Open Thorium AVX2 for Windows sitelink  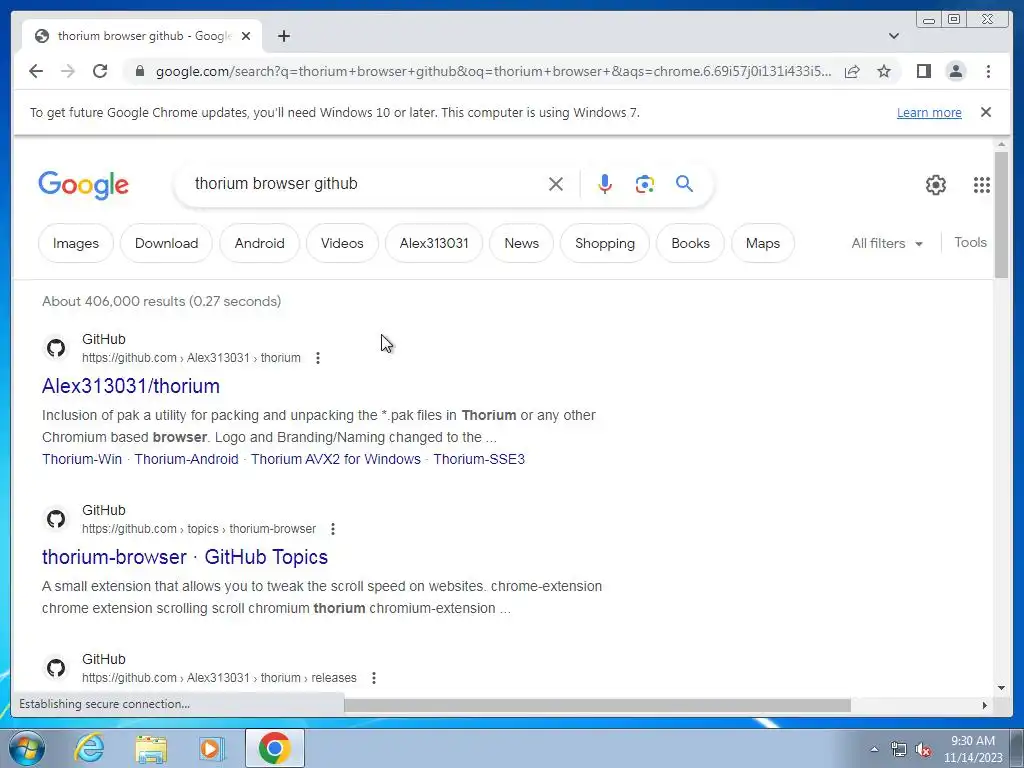click(x=336, y=459)
